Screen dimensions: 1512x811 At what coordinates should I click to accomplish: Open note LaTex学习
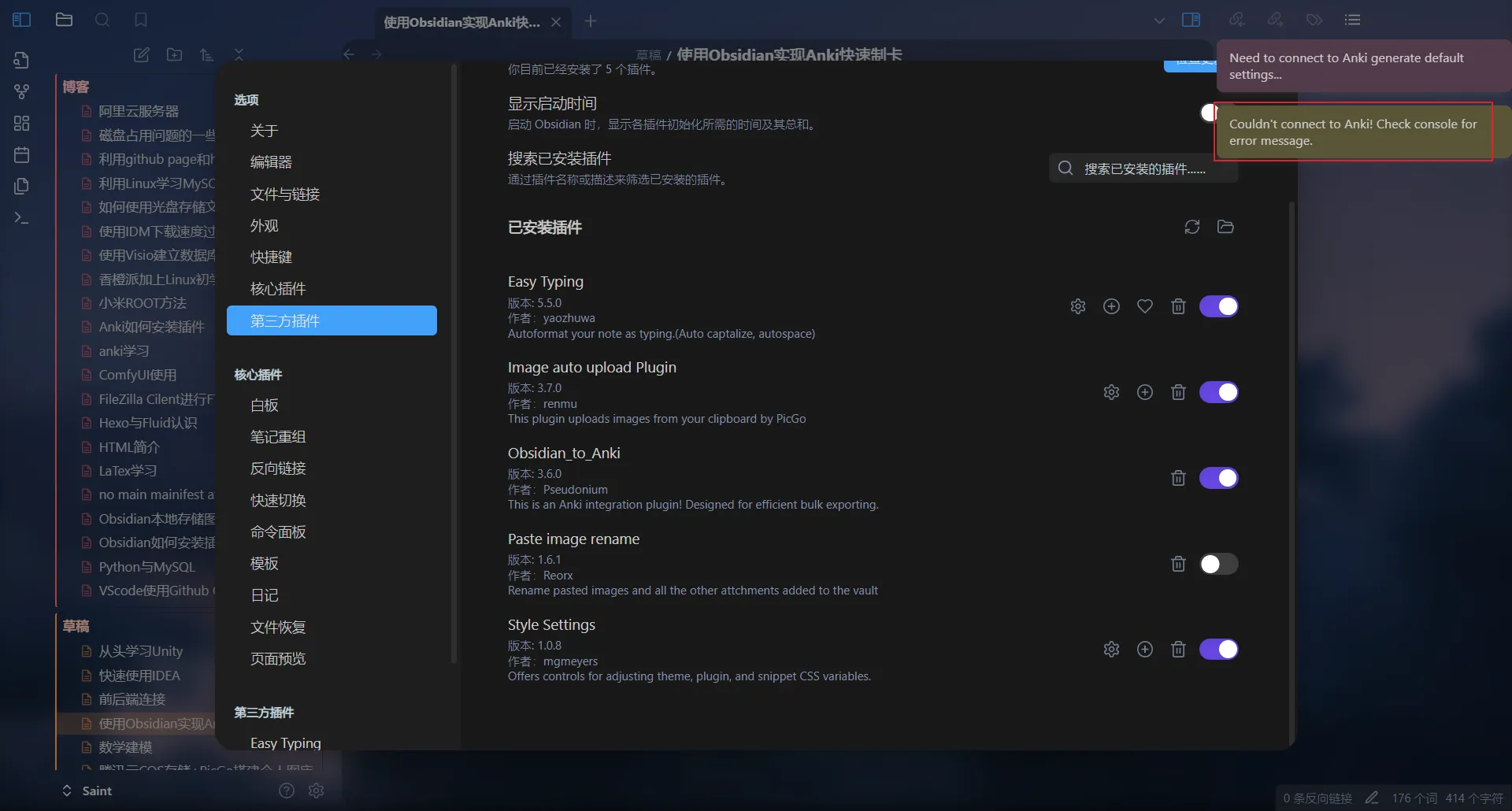click(x=128, y=471)
